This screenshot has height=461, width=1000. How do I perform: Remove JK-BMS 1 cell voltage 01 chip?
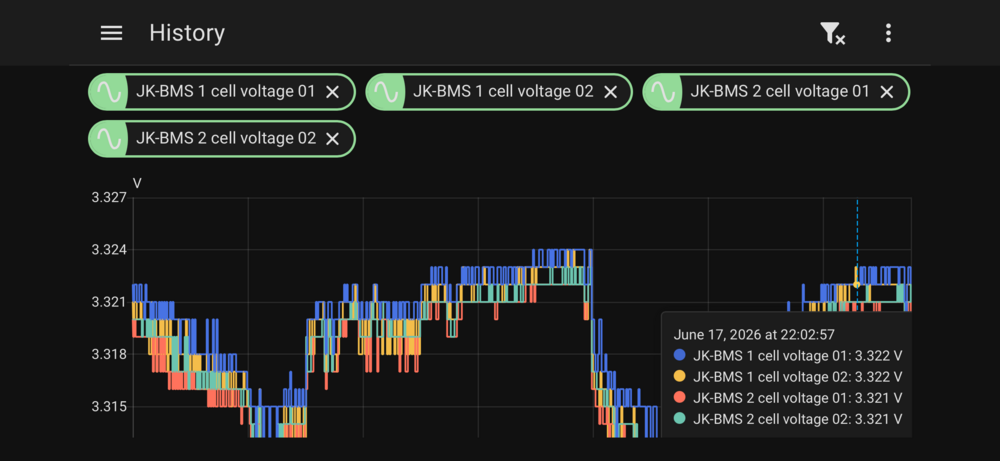pos(332,92)
